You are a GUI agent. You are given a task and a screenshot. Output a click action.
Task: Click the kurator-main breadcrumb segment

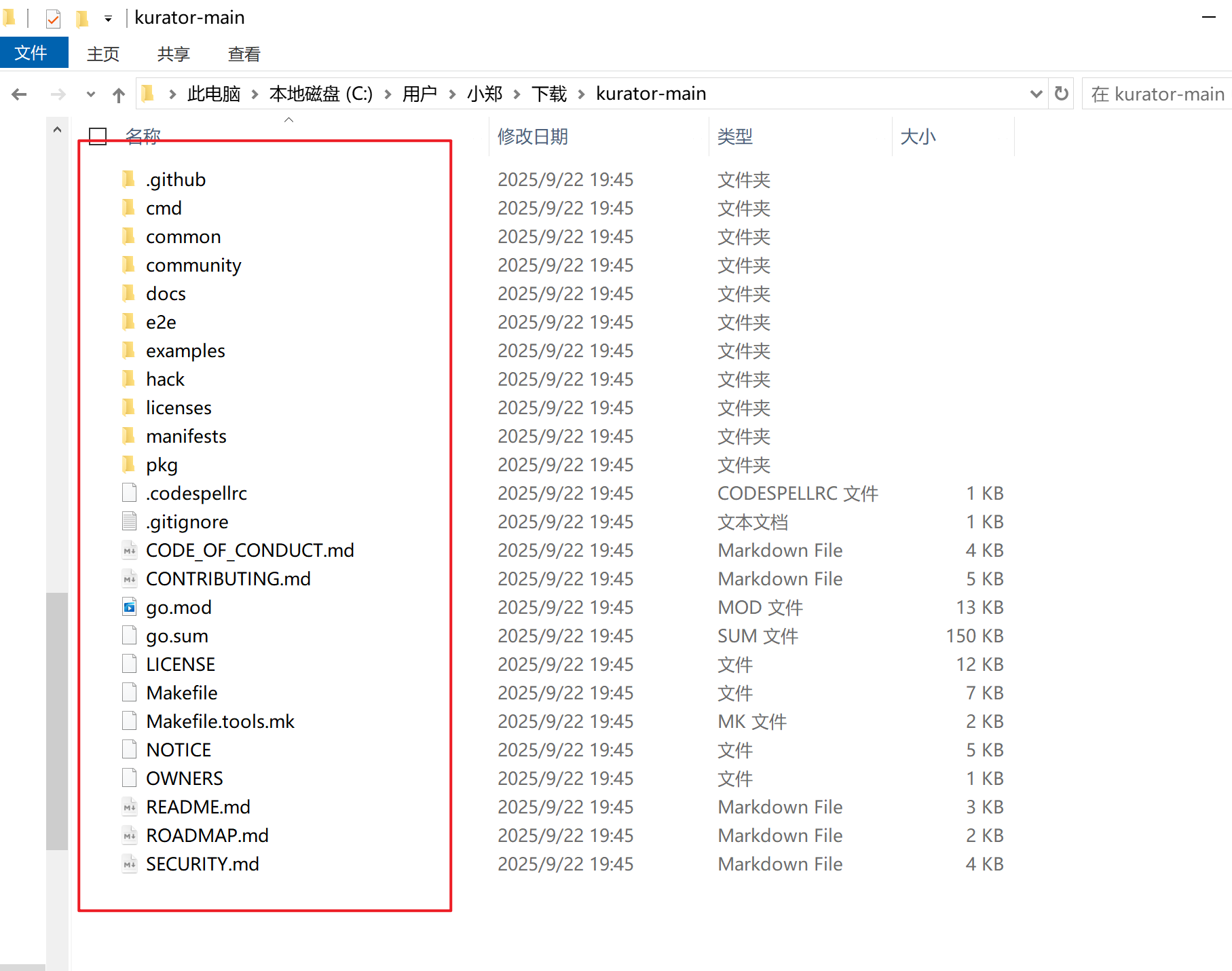(x=651, y=94)
